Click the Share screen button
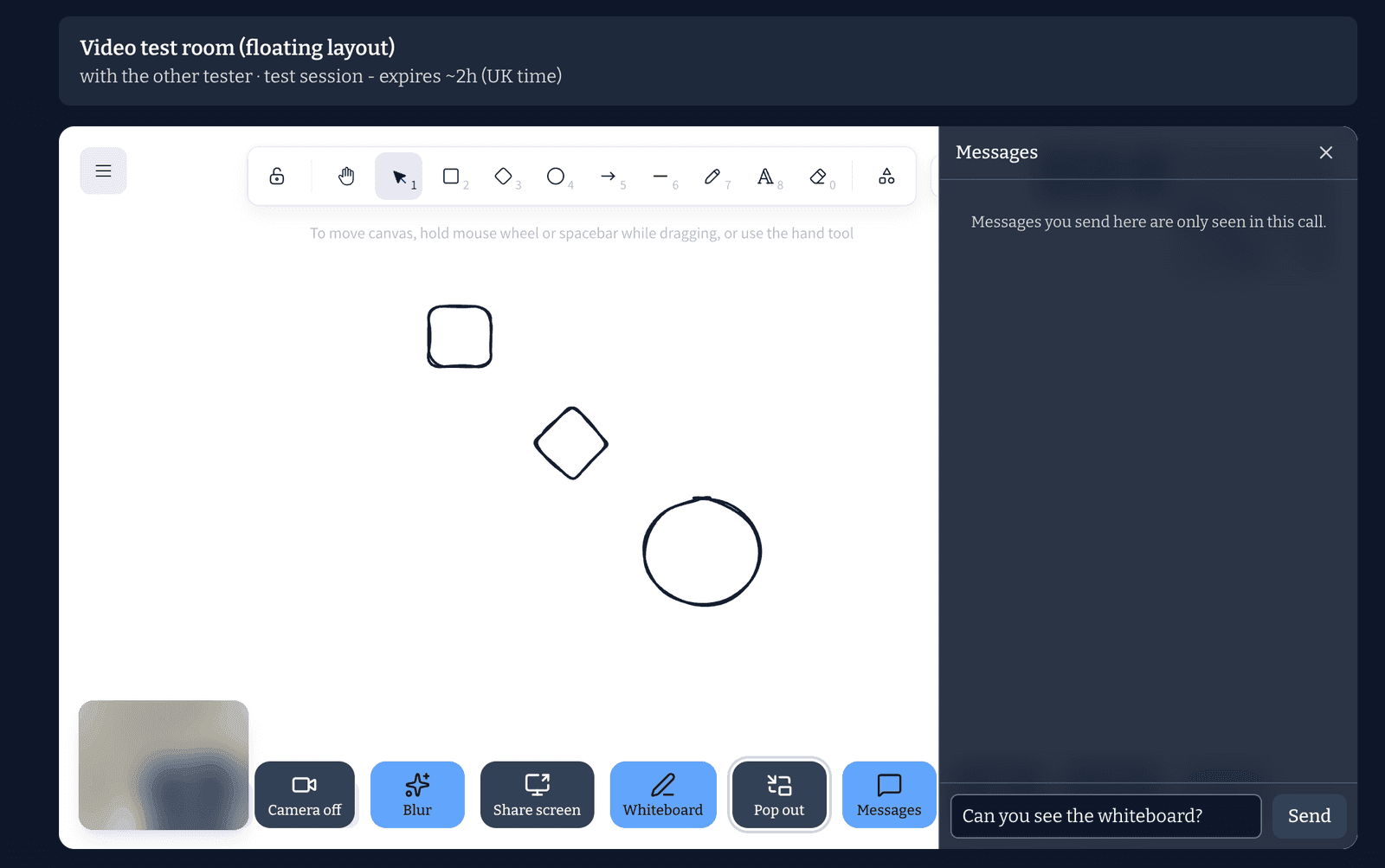The height and width of the screenshot is (868, 1385). click(x=537, y=794)
